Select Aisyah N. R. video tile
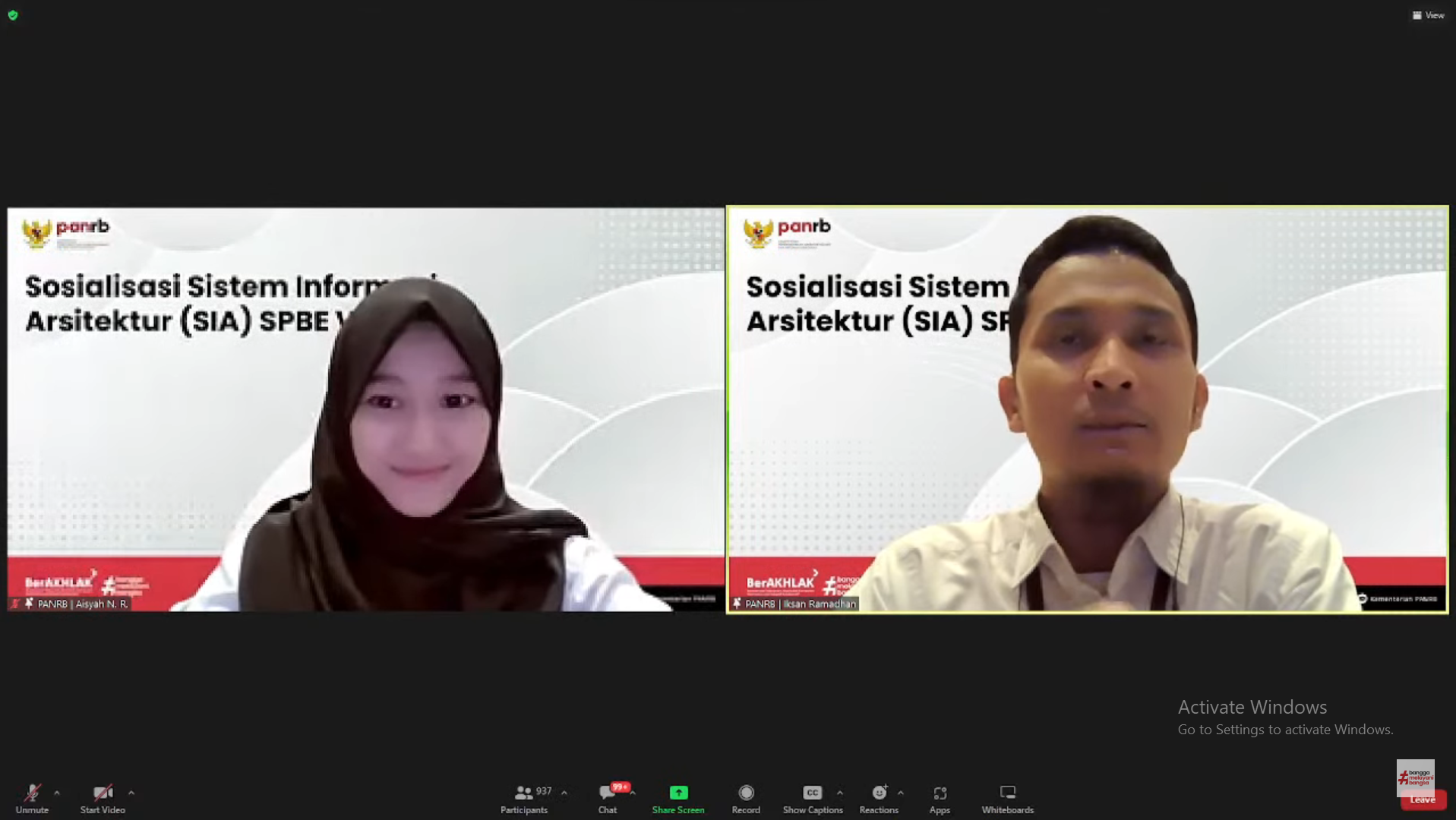This screenshot has width=1456, height=820. pyautogui.click(x=365, y=410)
